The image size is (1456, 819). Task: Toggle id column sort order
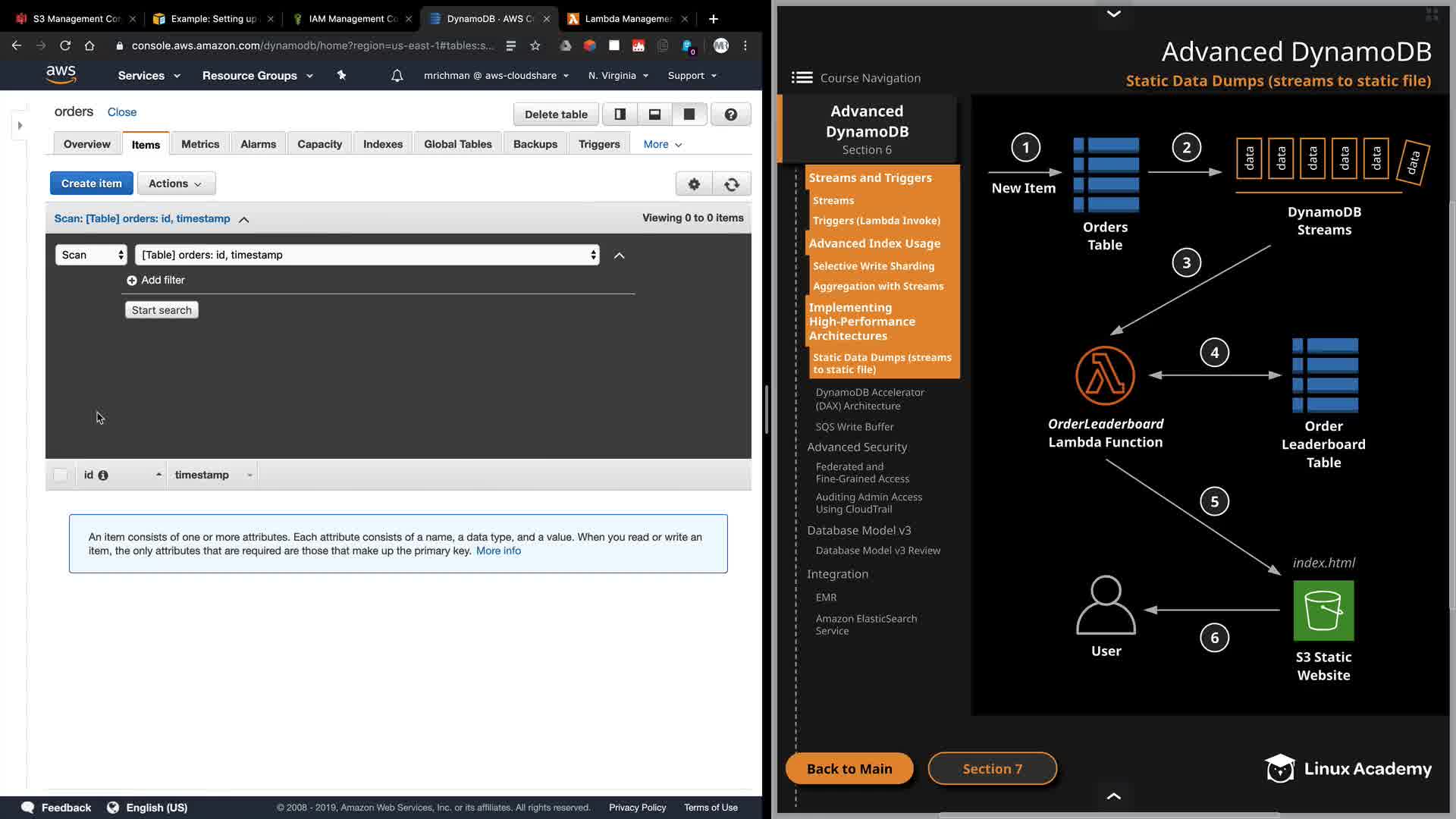coord(158,475)
